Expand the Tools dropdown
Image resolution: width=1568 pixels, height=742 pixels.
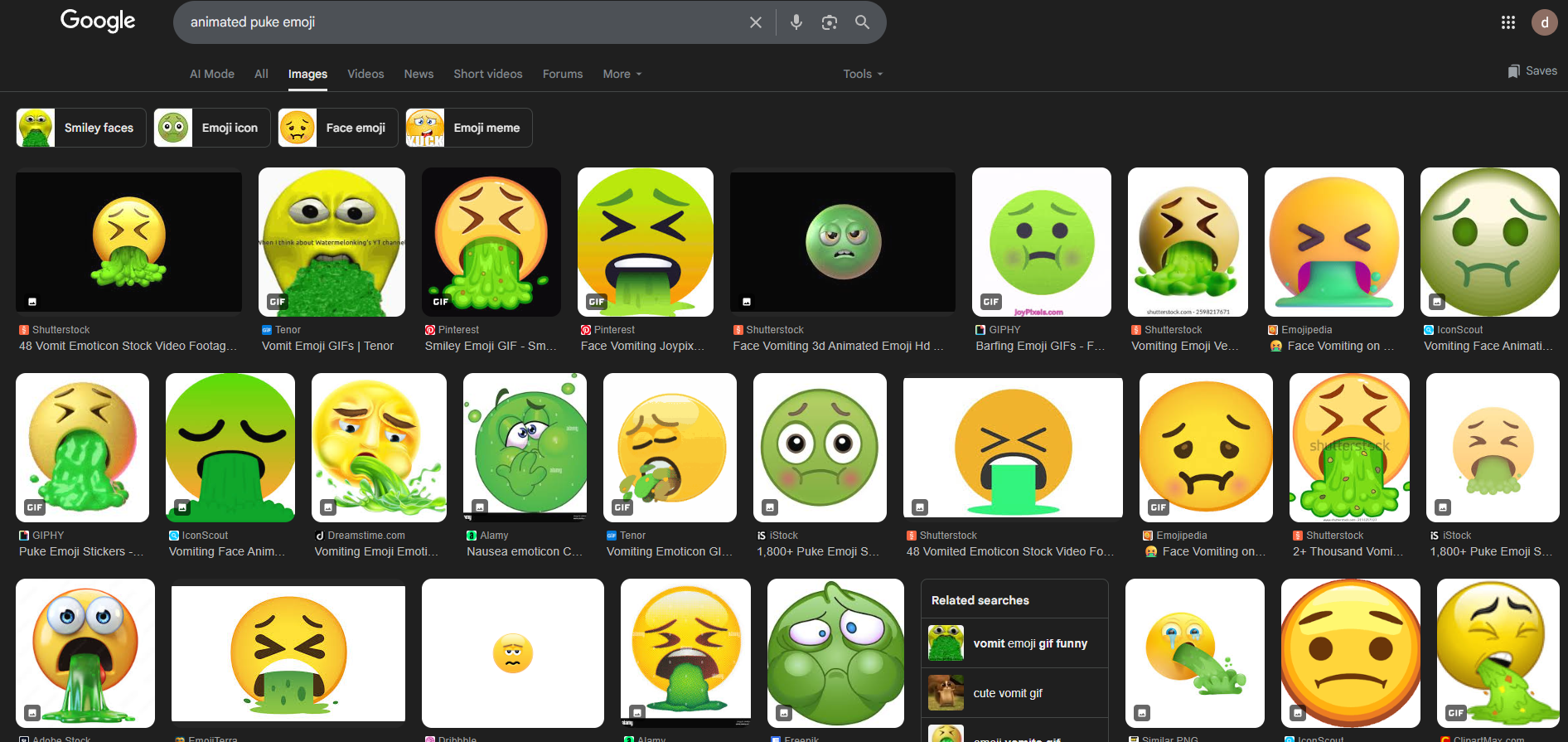coord(863,74)
